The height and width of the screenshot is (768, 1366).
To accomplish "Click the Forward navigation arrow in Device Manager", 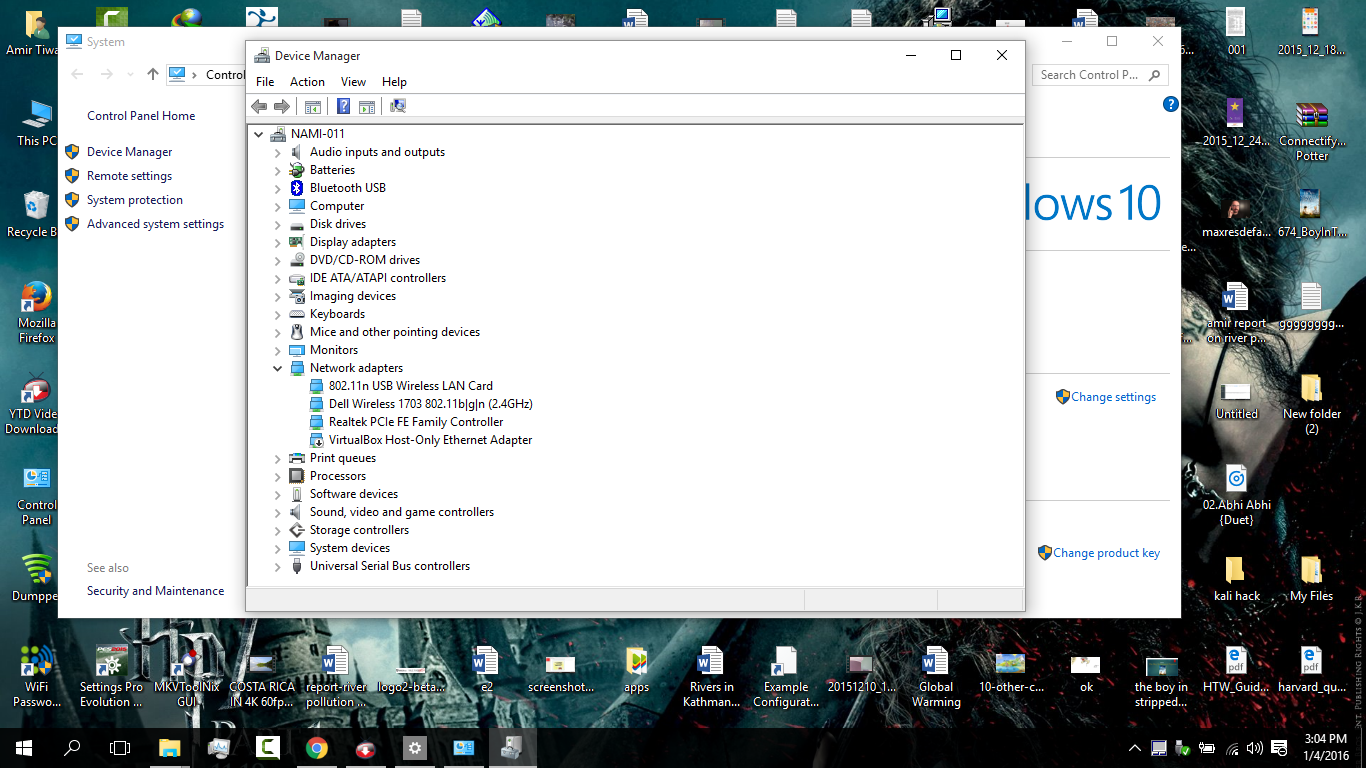I will coord(282,106).
